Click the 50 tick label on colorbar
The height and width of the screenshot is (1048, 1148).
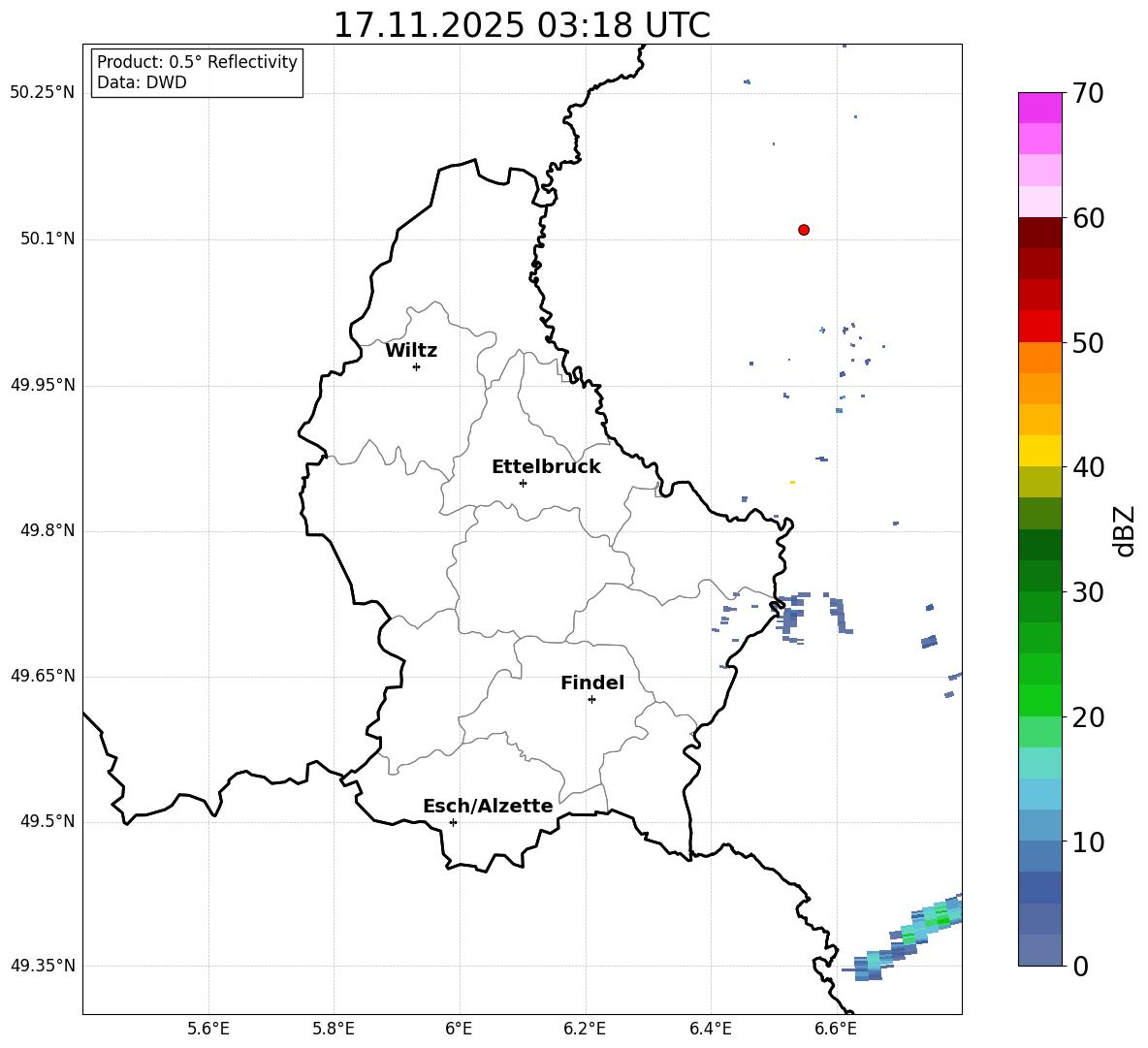[x=1088, y=342]
